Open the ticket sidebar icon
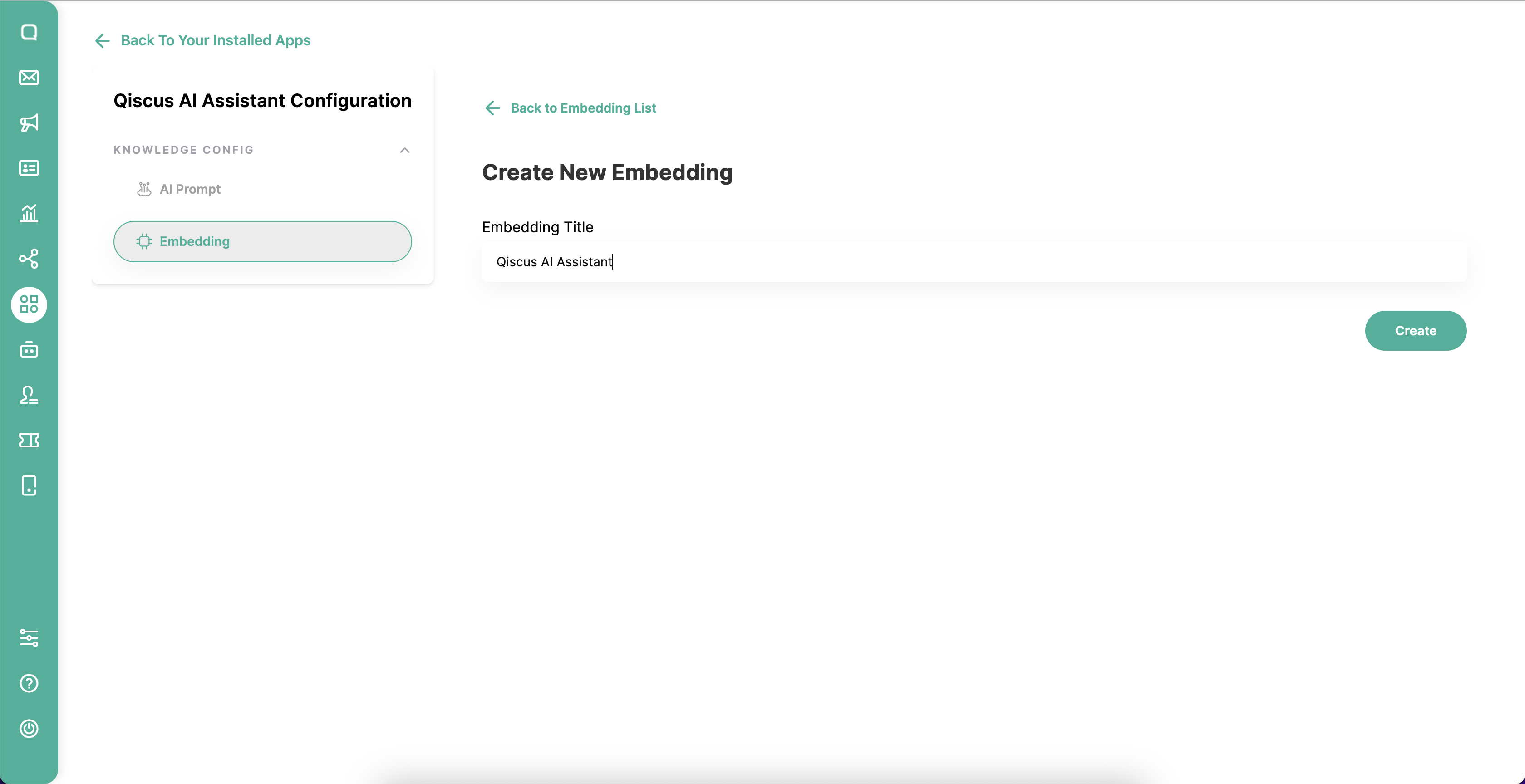 29,440
